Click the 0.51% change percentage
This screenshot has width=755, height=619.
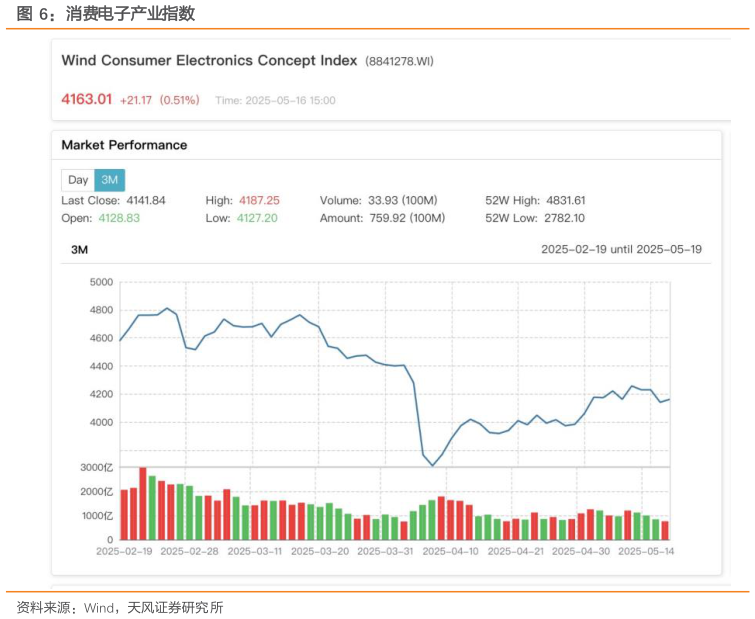[x=180, y=100]
